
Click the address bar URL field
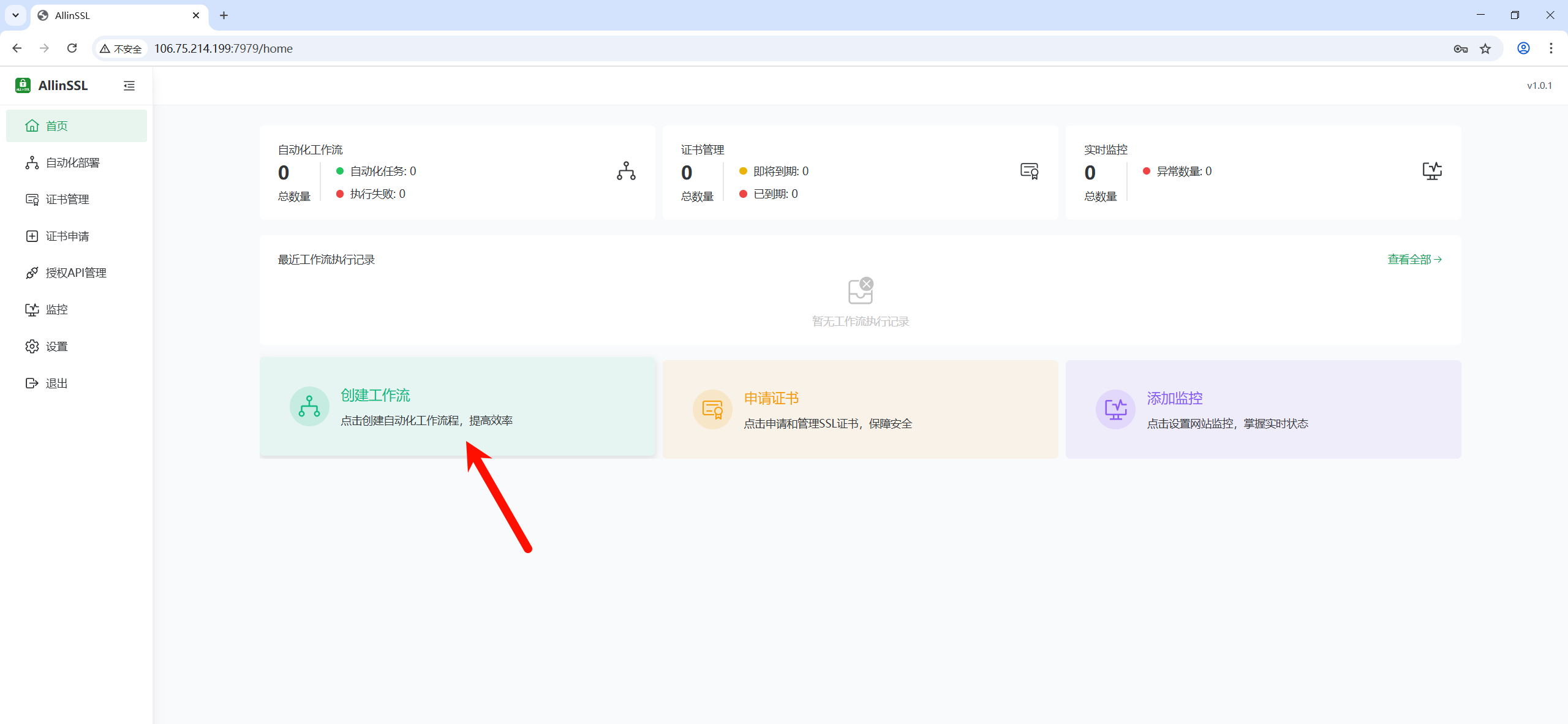coord(796,48)
